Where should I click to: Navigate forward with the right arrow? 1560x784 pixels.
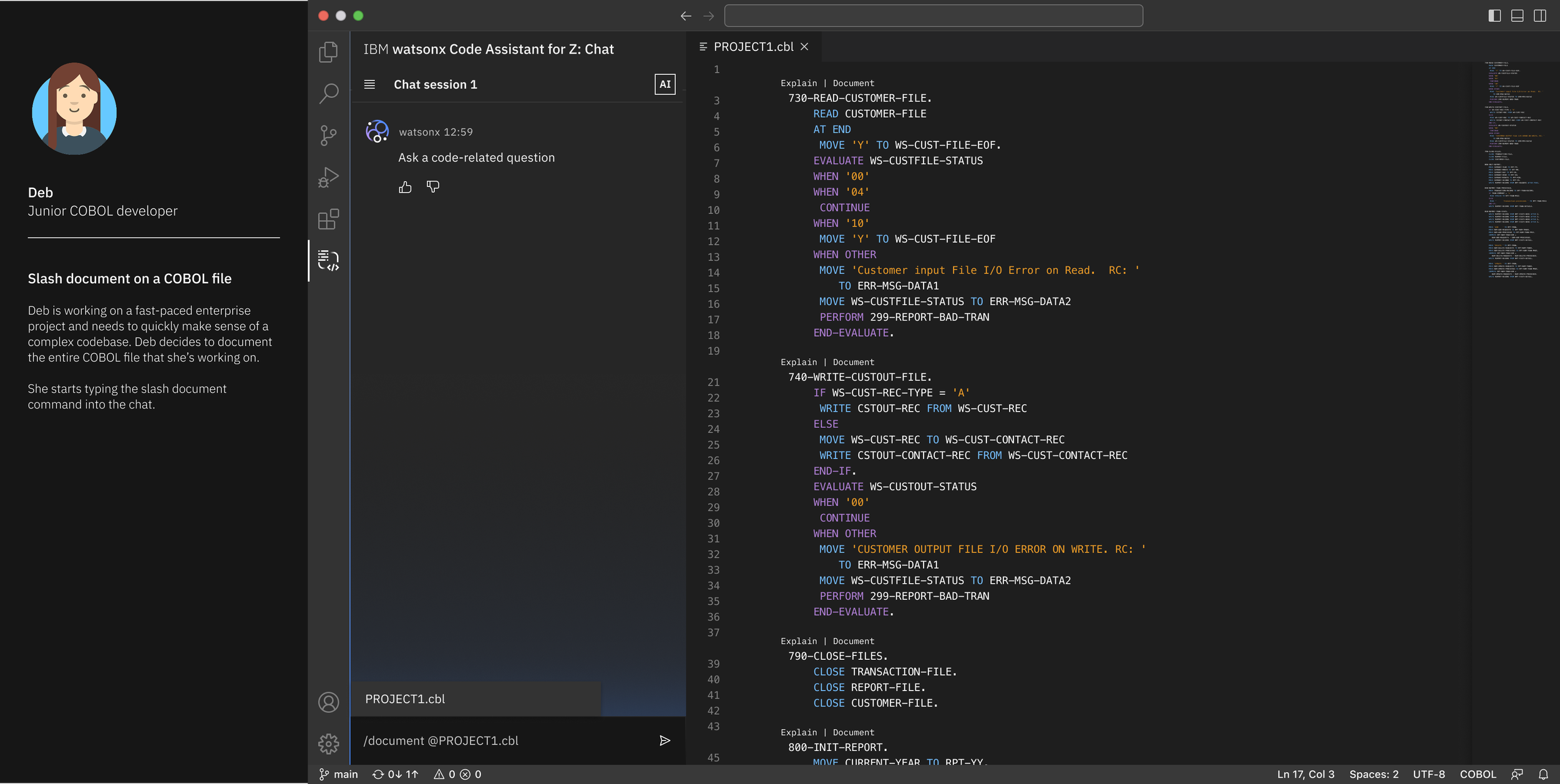pyautogui.click(x=708, y=16)
